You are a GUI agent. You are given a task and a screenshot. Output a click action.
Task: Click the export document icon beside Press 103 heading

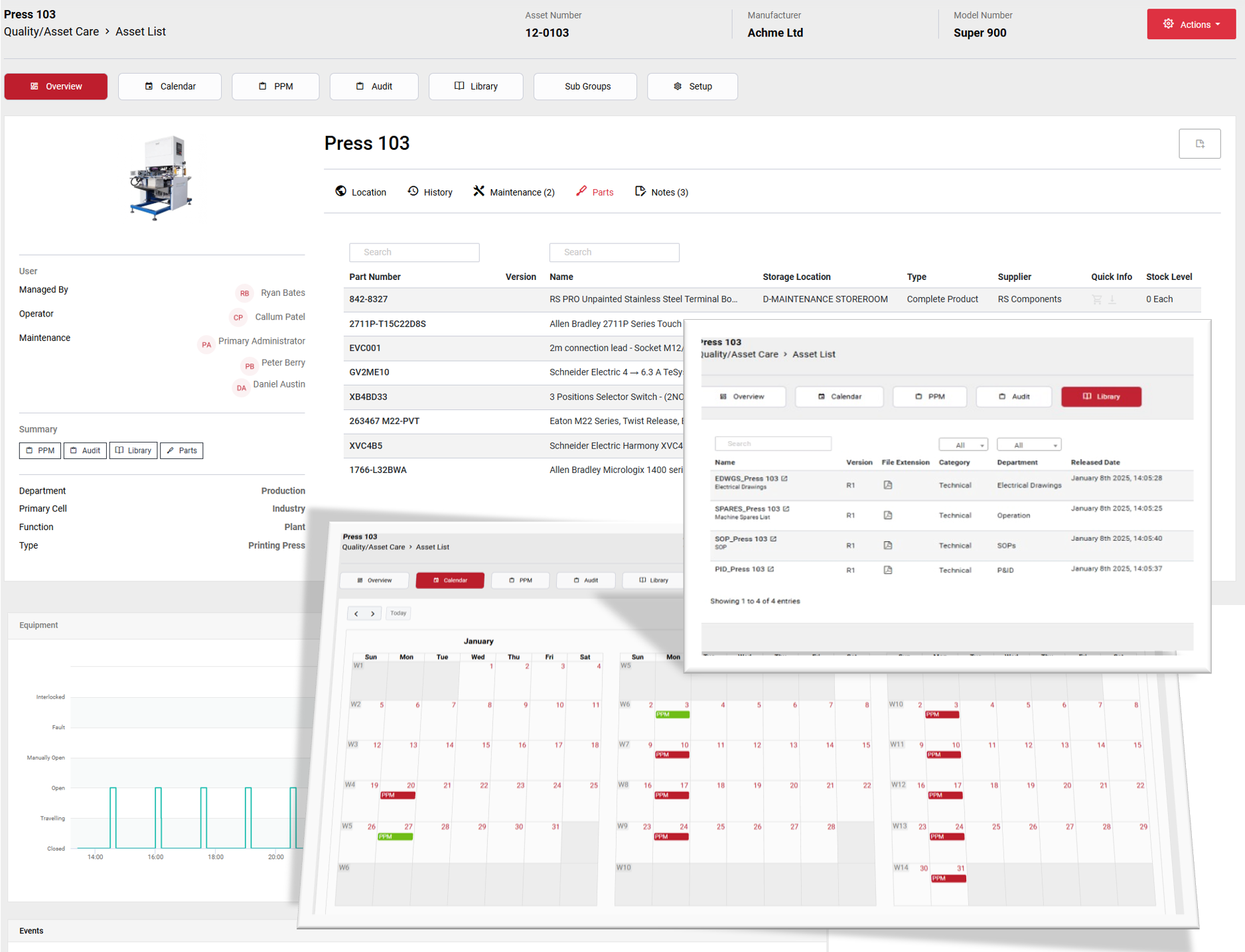coord(1199,144)
